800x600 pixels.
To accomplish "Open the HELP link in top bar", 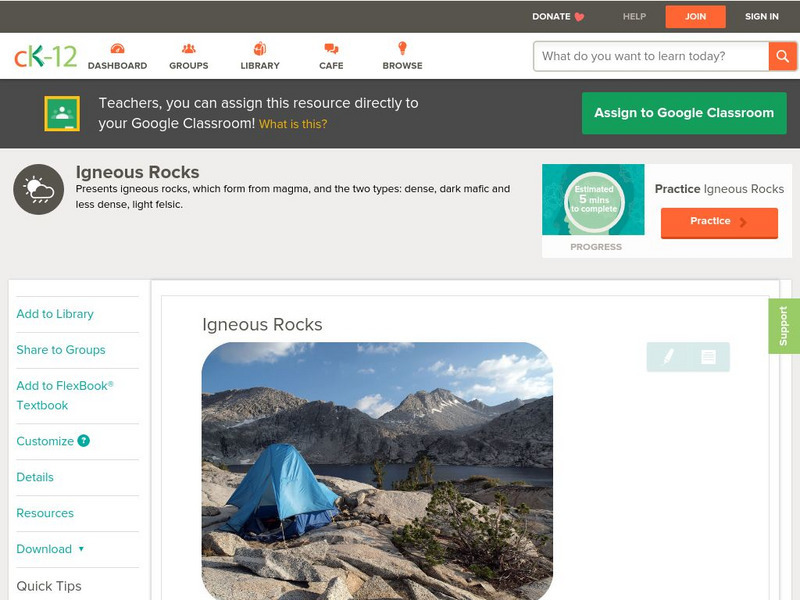I will pyautogui.click(x=634, y=17).
